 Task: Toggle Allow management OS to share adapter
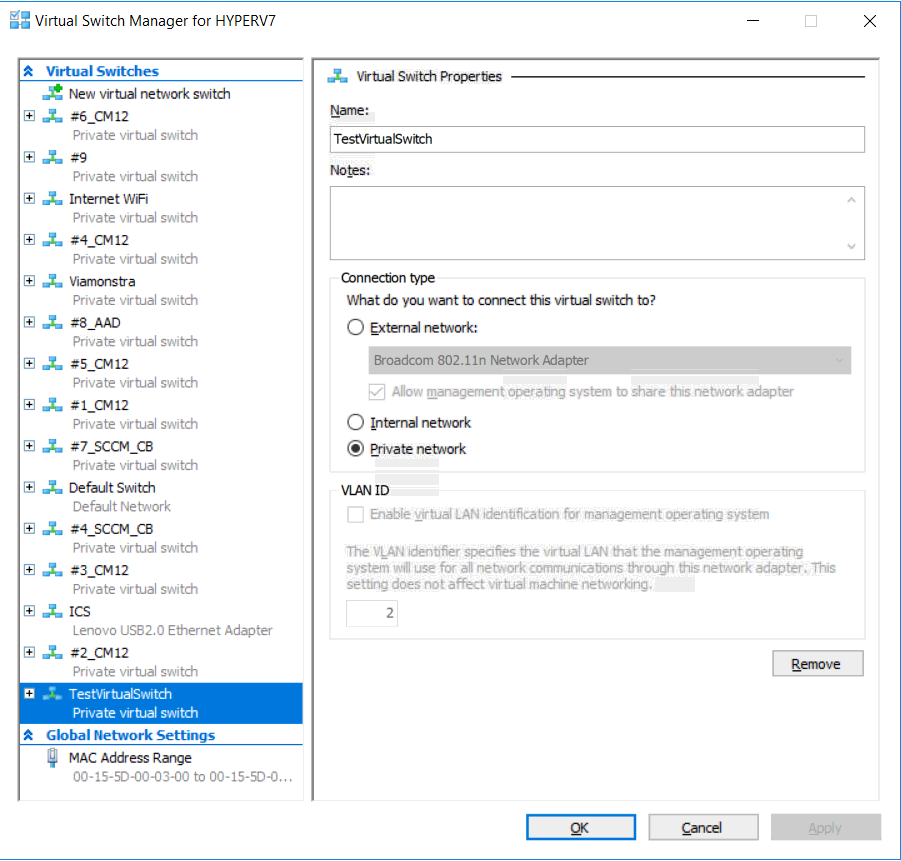pyautogui.click(x=377, y=391)
